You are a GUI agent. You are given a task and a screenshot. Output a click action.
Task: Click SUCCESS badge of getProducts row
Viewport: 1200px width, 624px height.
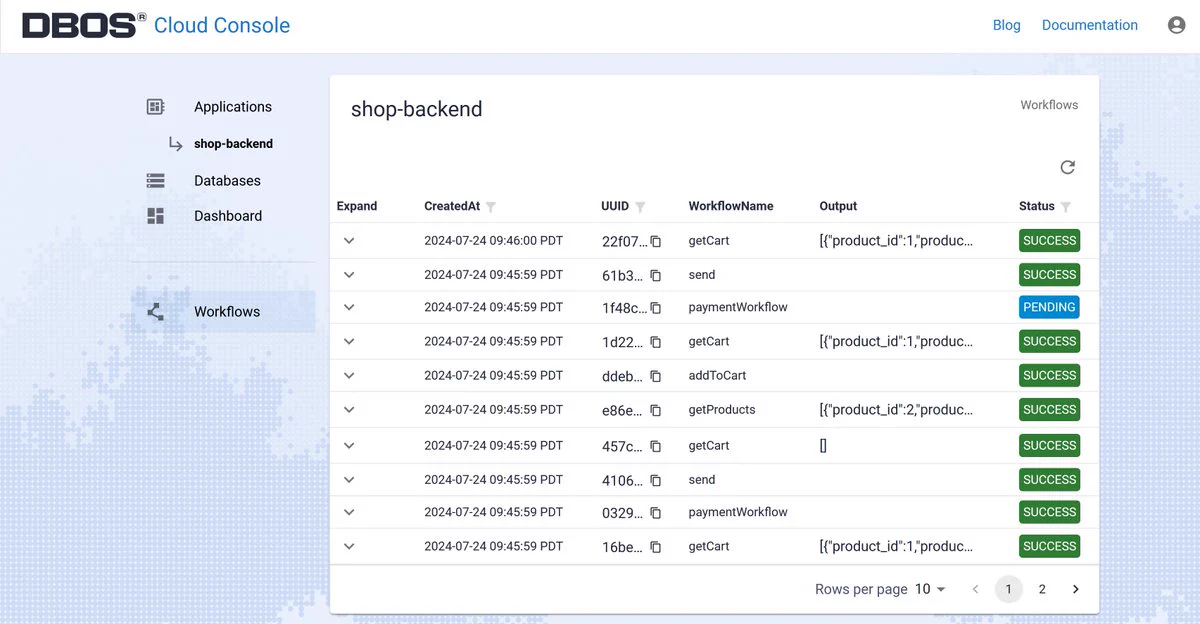click(1049, 409)
